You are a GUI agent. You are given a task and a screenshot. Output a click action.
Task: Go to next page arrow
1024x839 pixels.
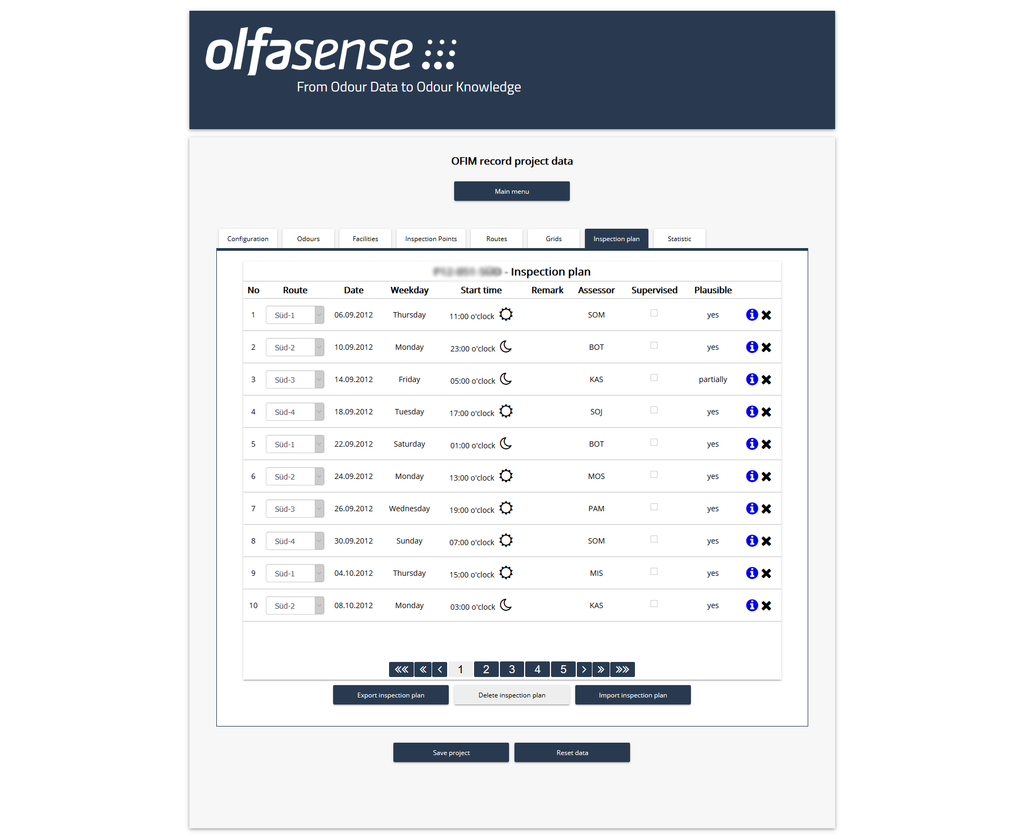(584, 670)
